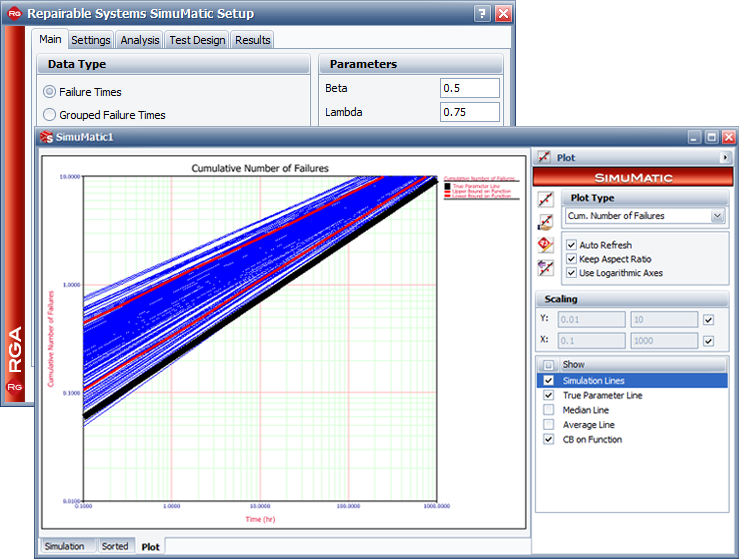Open the Results tab

pyautogui.click(x=253, y=40)
